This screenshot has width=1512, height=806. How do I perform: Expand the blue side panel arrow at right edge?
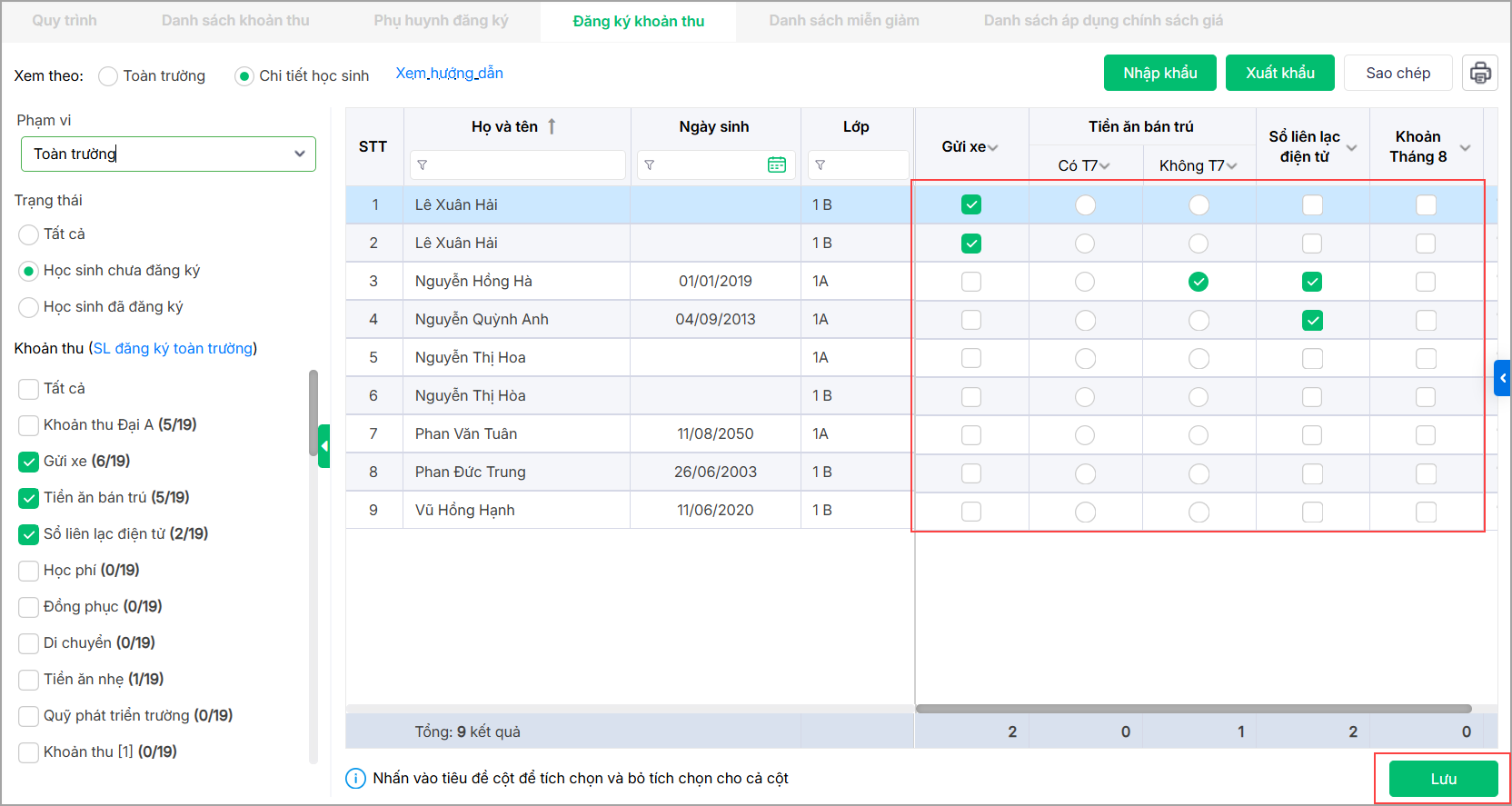click(1503, 378)
